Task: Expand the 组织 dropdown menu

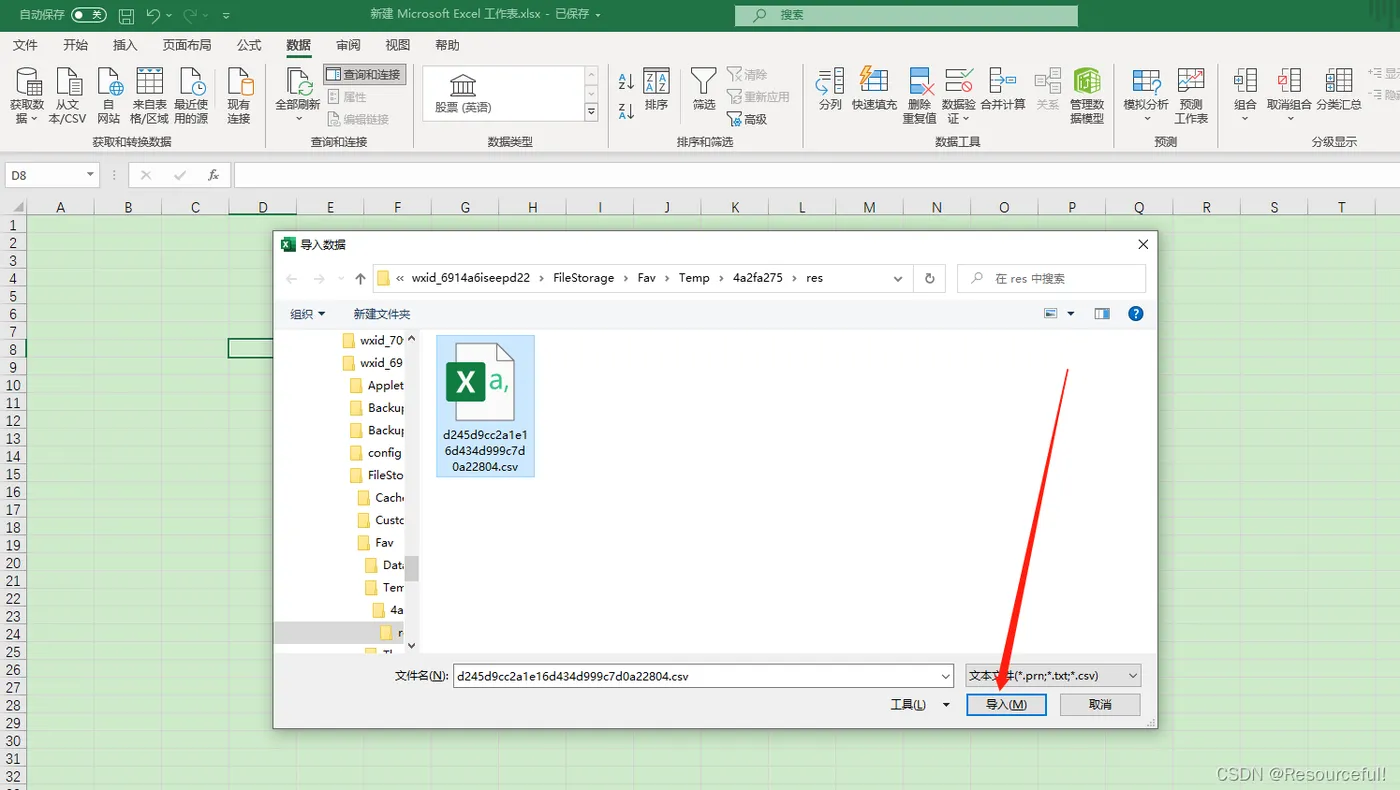Action: tap(307, 314)
